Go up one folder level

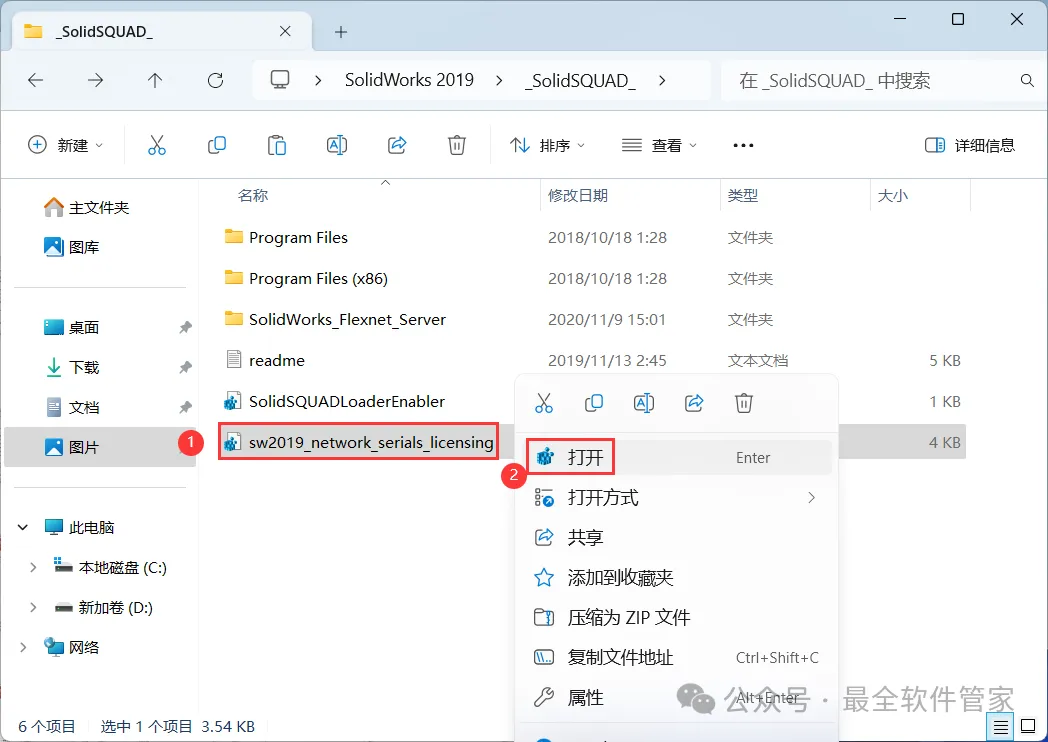point(155,81)
